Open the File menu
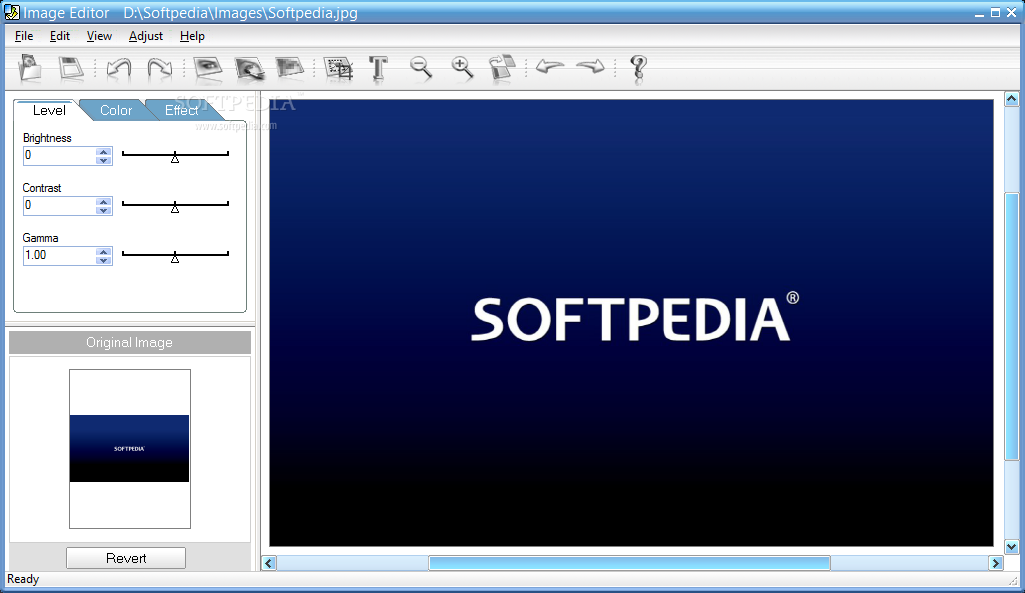Viewport: 1025px width, 593px height. (x=24, y=36)
